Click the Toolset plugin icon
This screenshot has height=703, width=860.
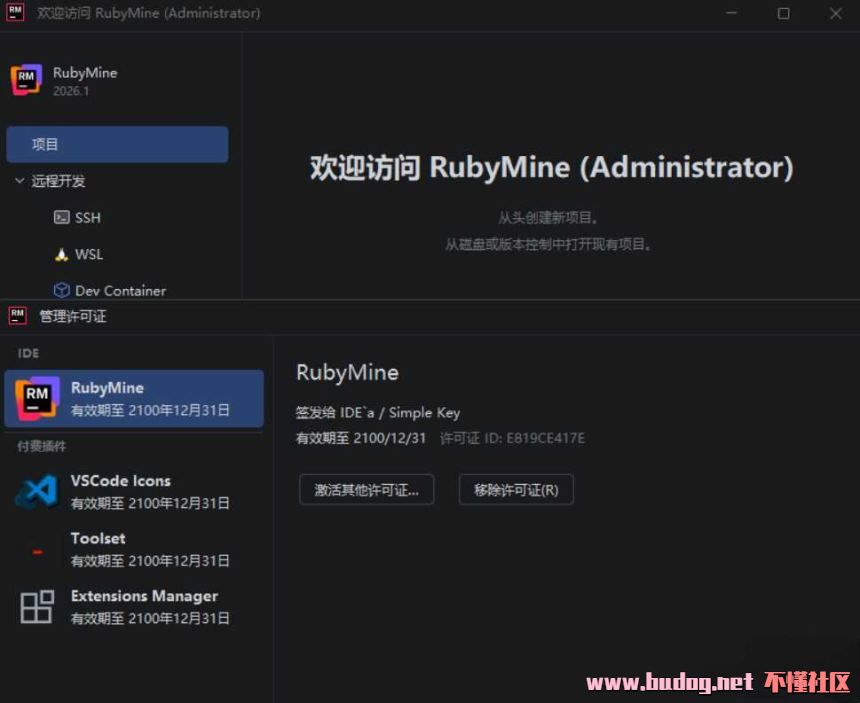37,552
